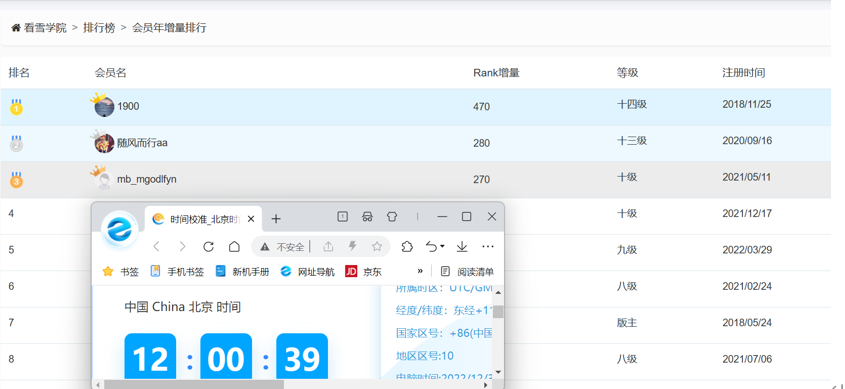Screen dimensions: 845x389
Task: Select the 时间校准_北京时间 tab
Action: point(204,219)
